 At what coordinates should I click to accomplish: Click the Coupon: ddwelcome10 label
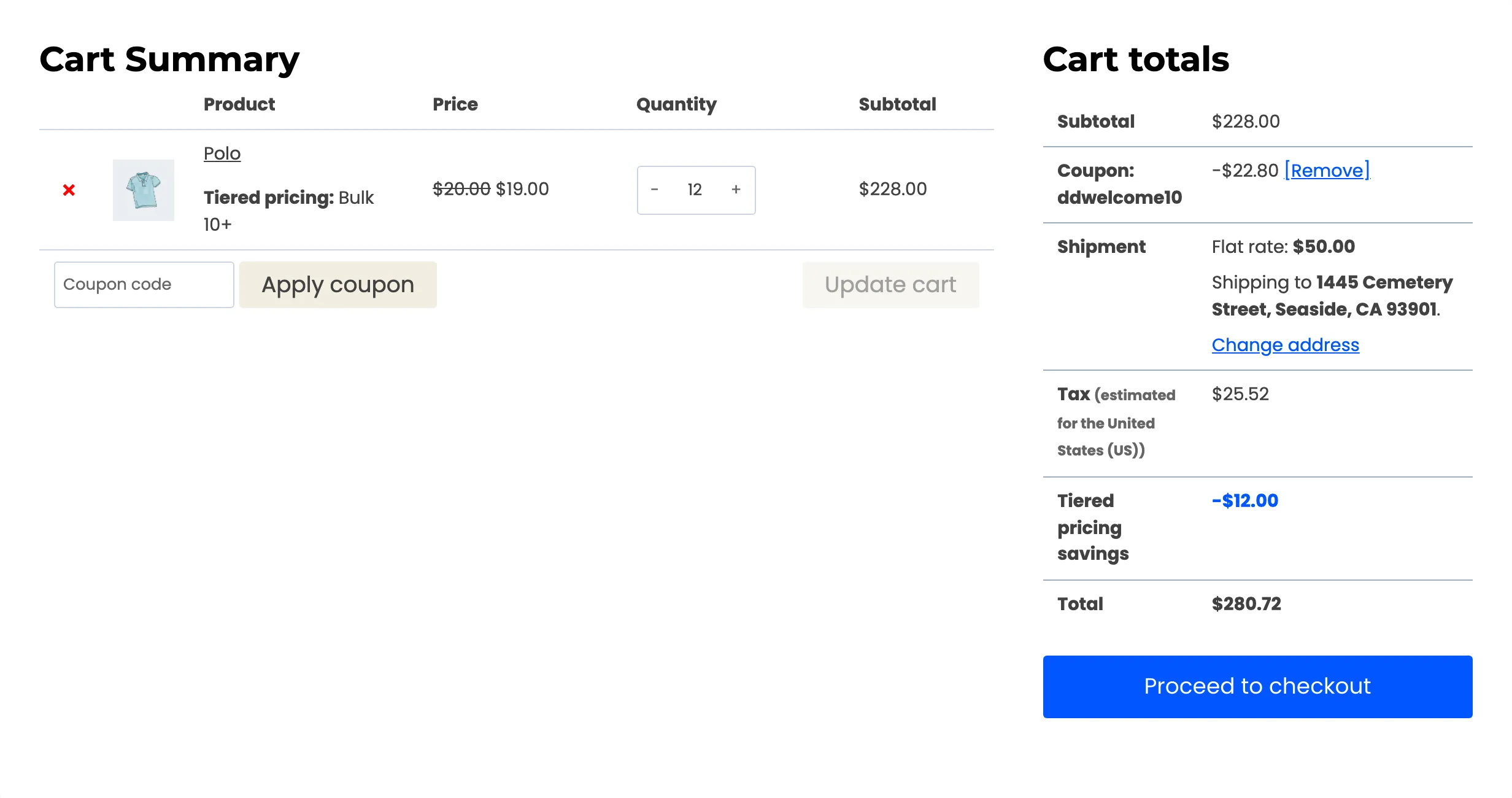[x=1119, y=184]
